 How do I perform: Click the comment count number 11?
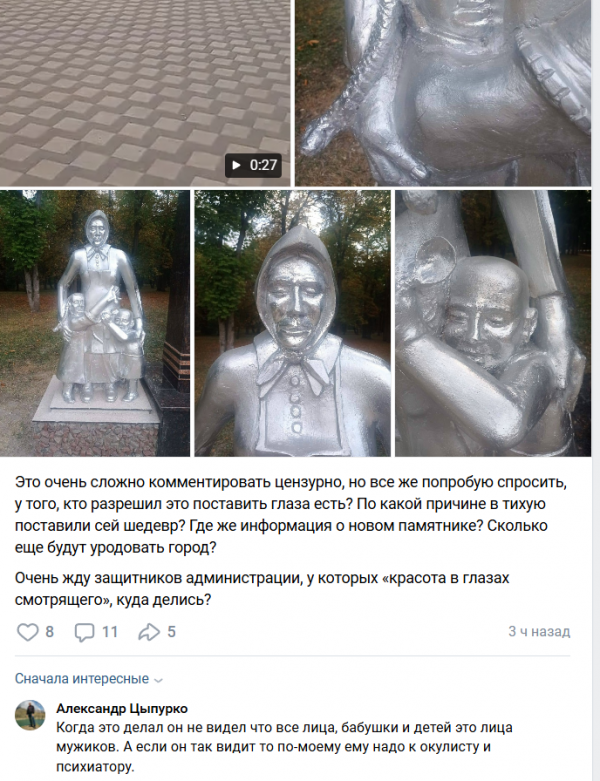110,632
